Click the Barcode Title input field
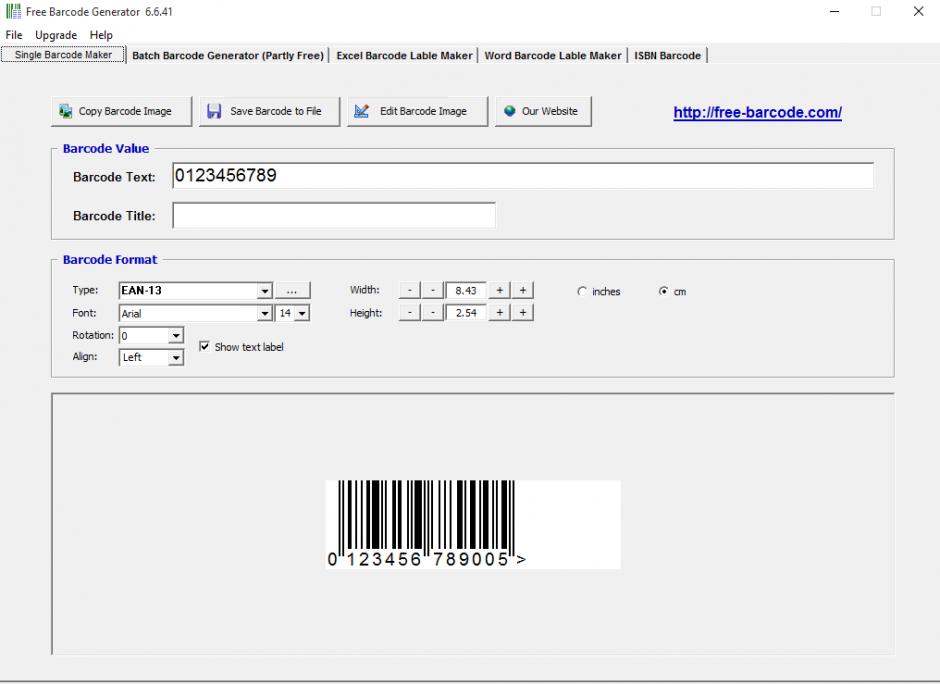The width and height of the screenshot is (940, 684). coord(334,215)
